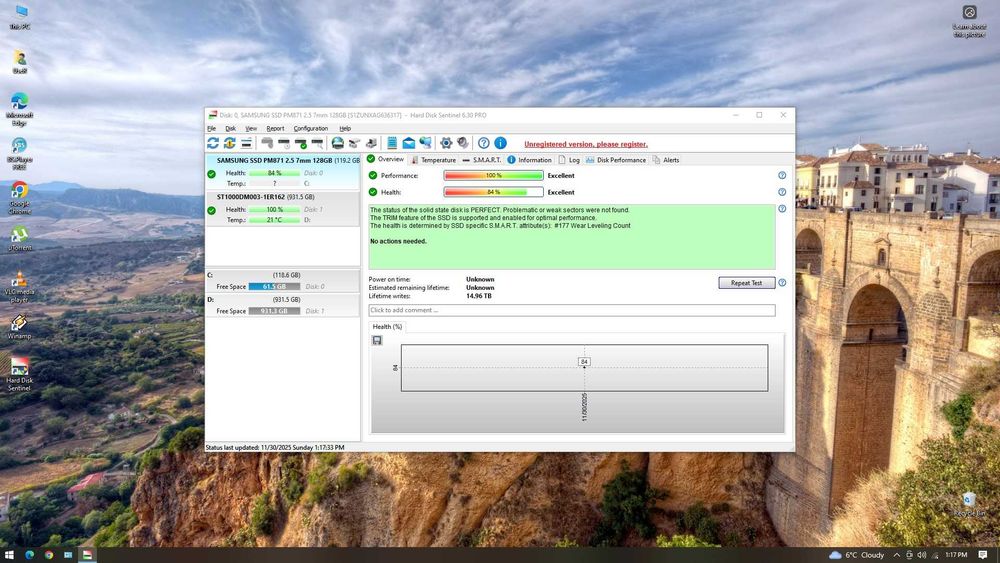Open settings via the gear toolbar icon
The width and height of the screenshot is (1000, 563).
pyautogui.click(x=446, y=143)
